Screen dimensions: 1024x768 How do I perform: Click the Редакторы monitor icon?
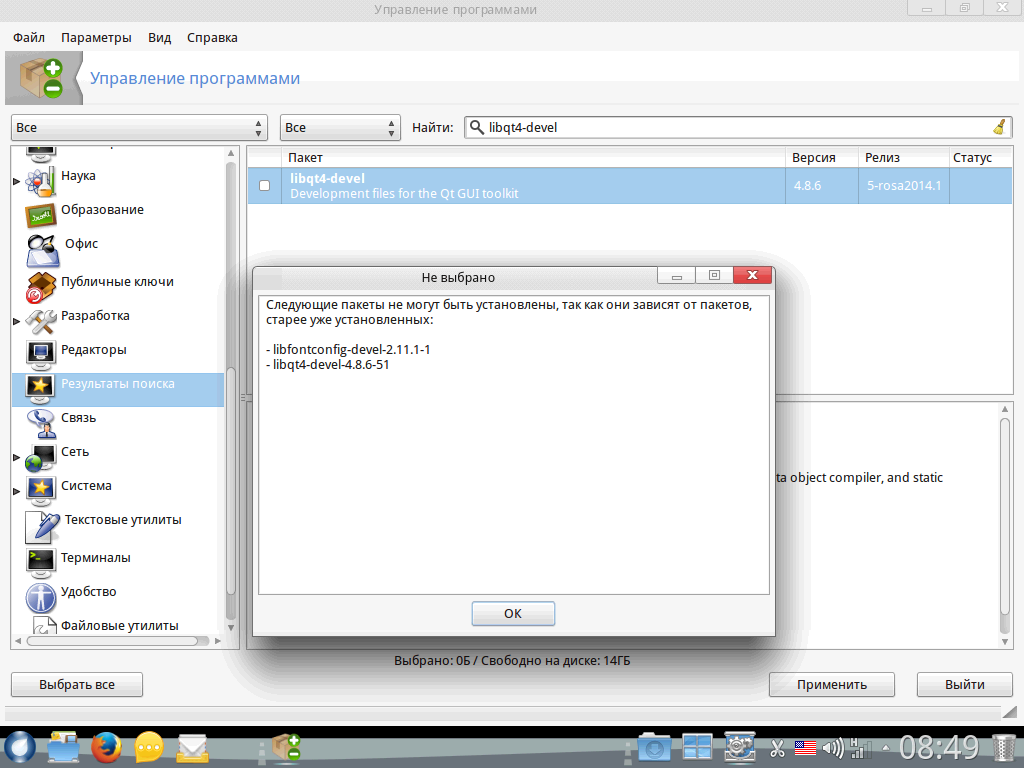point(40,355)
